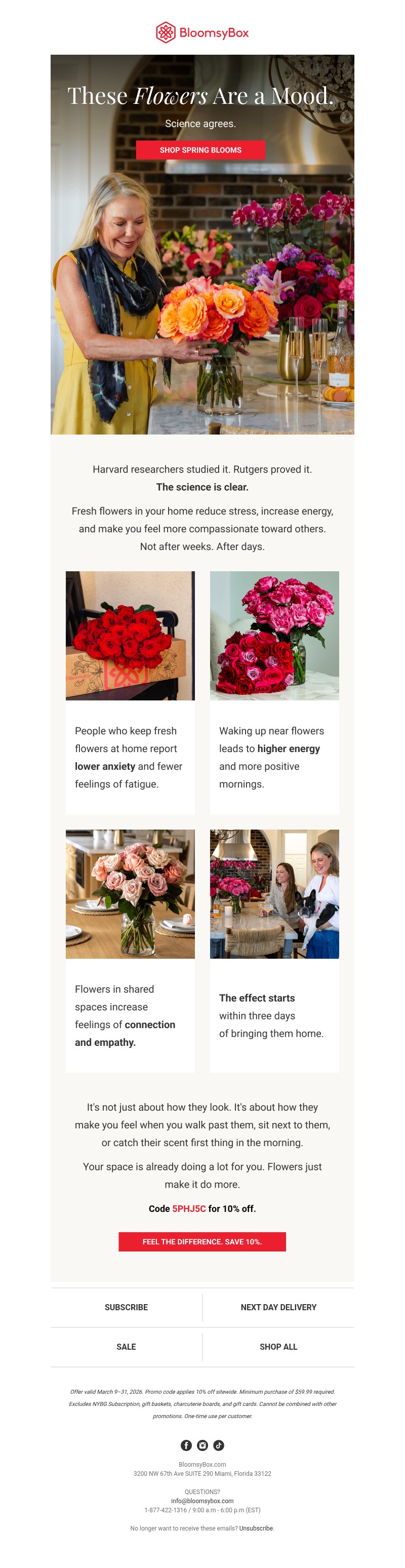Image resolution: width=405 pixels, height=1568 pixels.
Task: Click Feel the Difference. Save 10% button
Action: pyautogui.click(x=202, y=1242)
